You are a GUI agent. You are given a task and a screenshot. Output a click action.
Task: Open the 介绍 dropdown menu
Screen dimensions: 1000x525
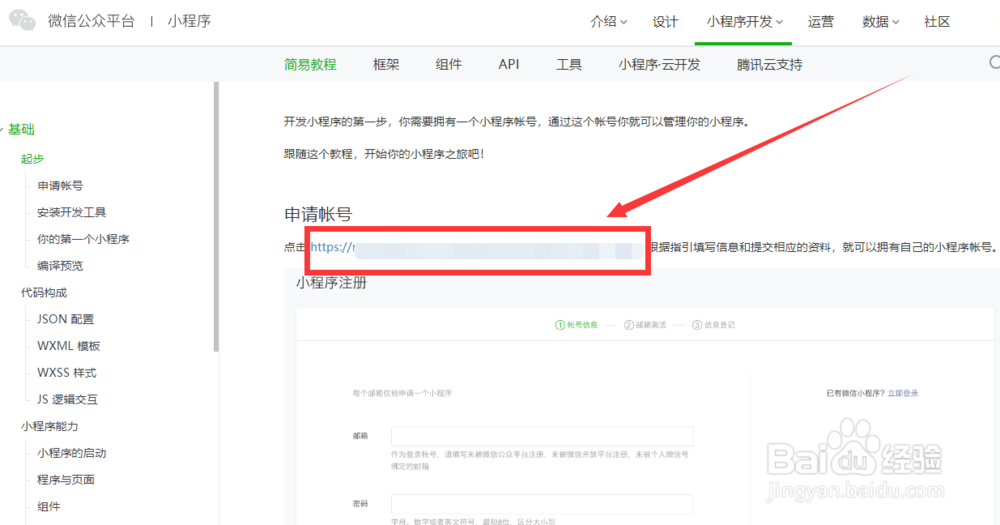pos(608,22)
